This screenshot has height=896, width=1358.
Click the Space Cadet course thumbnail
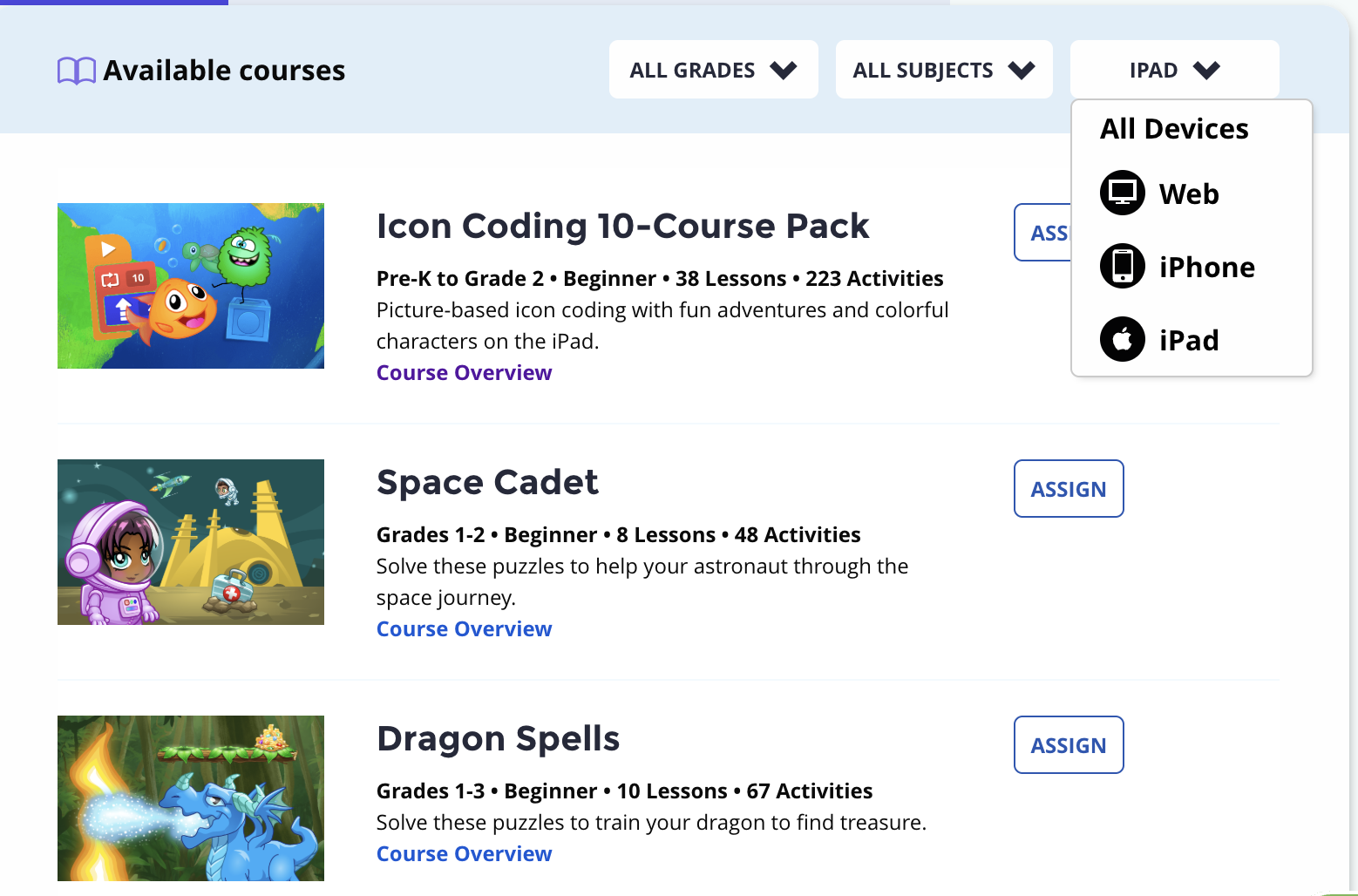[x=191, y=542]
